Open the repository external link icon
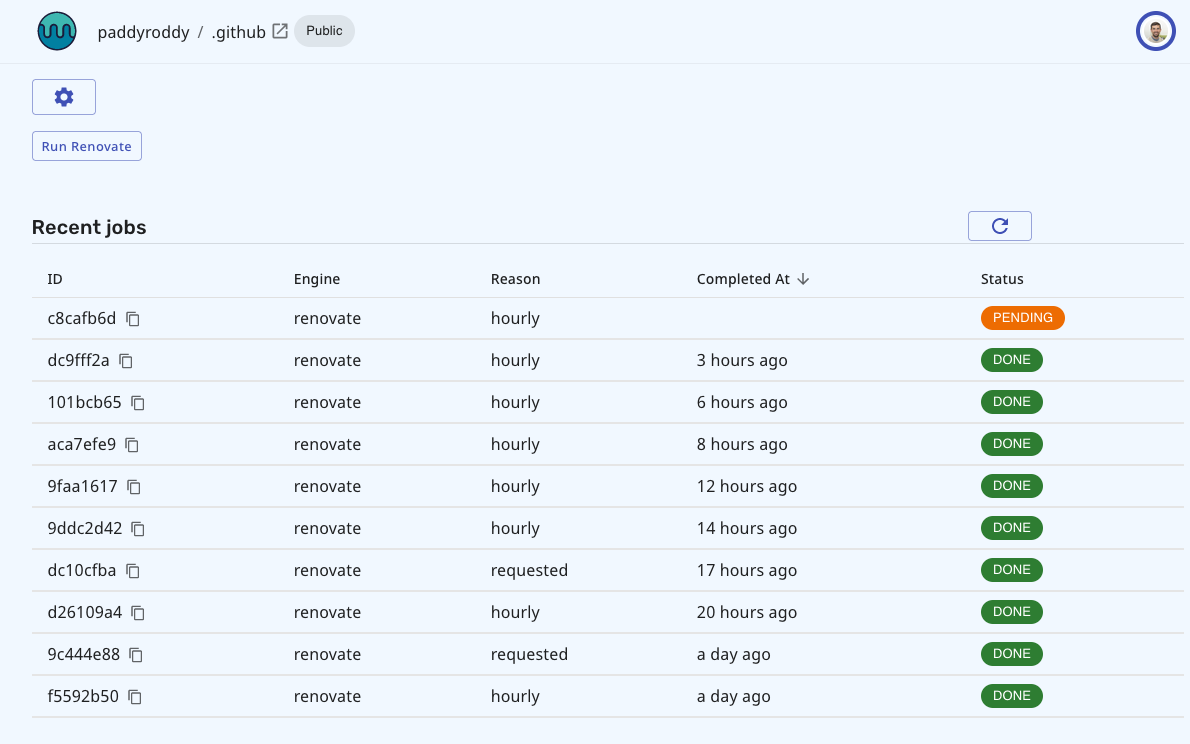This screenshot has height=744, width=1190. tap(280, 31)
